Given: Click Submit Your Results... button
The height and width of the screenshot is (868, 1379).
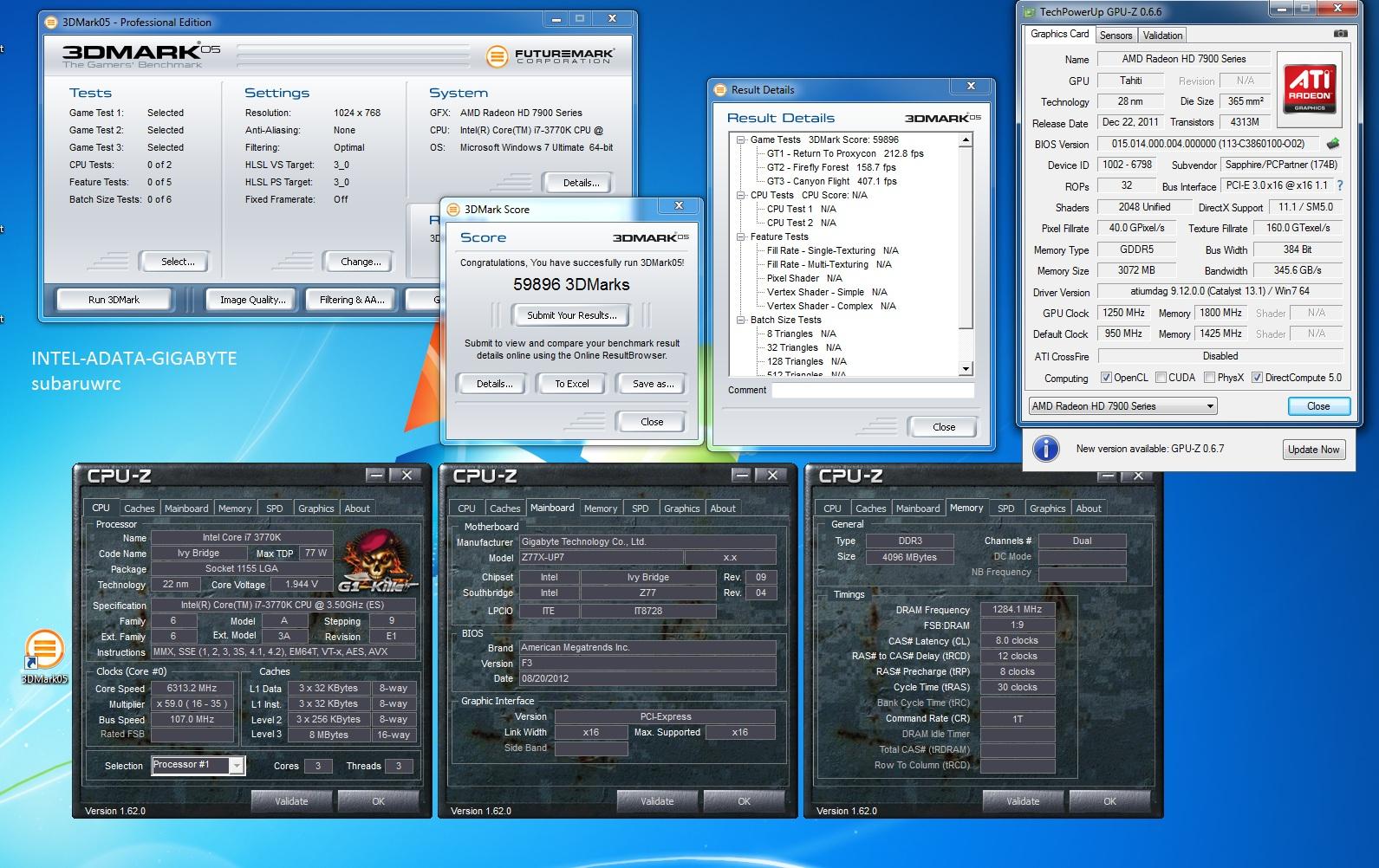Looking at the screenshot, I should coord(572,315).
